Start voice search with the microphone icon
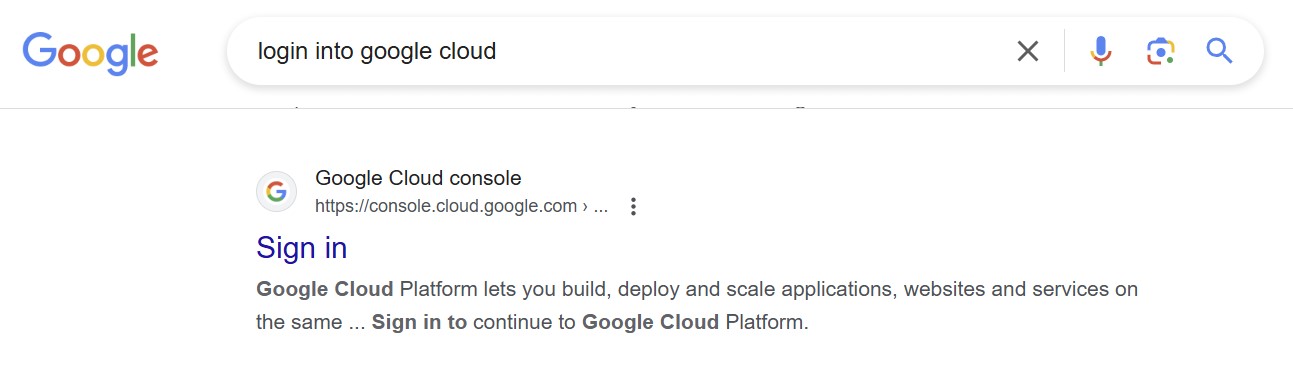1293x379 pixels. 1101,51
